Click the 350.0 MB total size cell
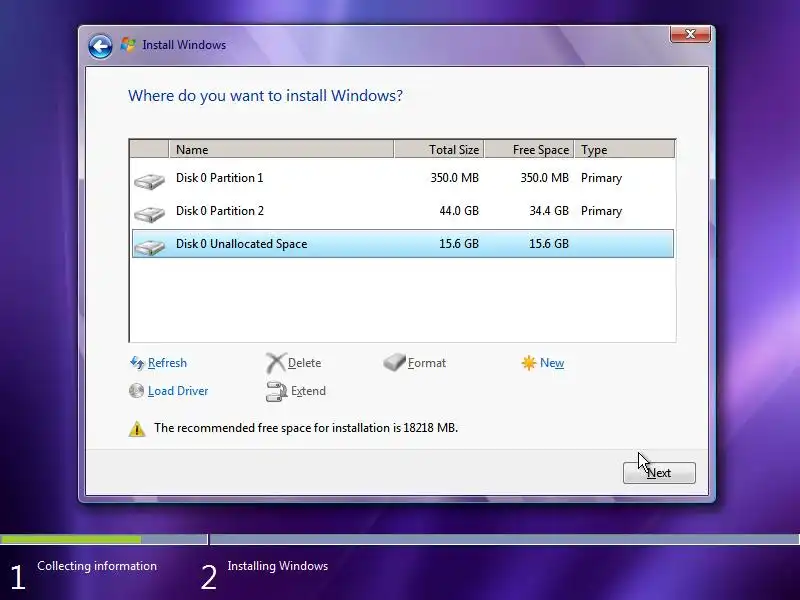Image resolution: width=800 pixels, height=600 pixels. pos(455,178)
